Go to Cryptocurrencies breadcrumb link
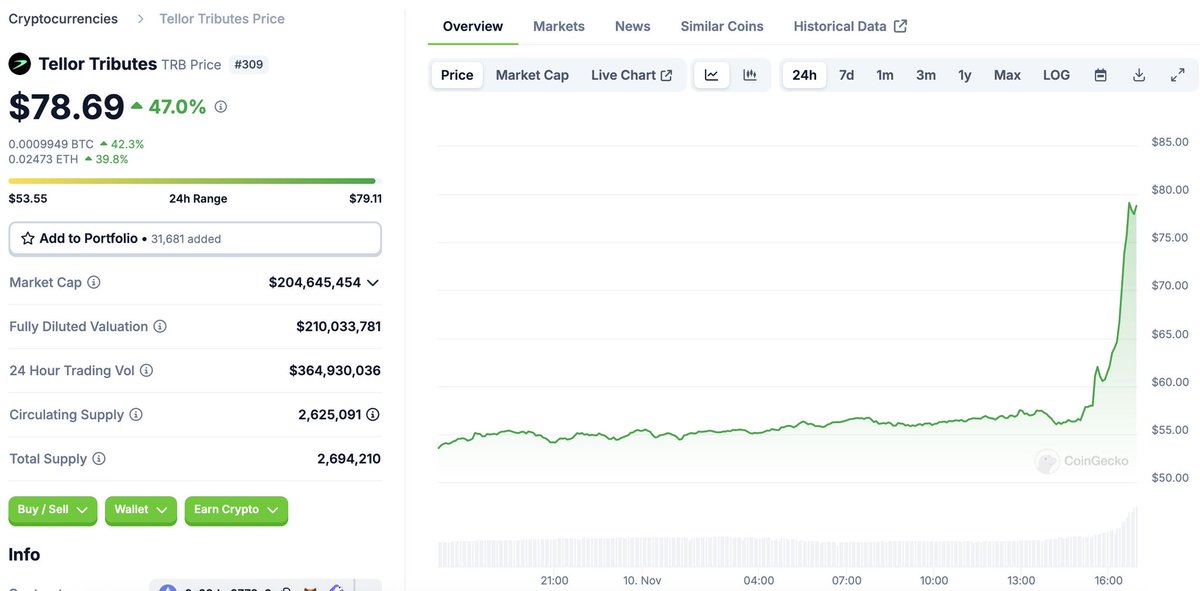Screen dimensions: 1200x591 pos(63,19)
